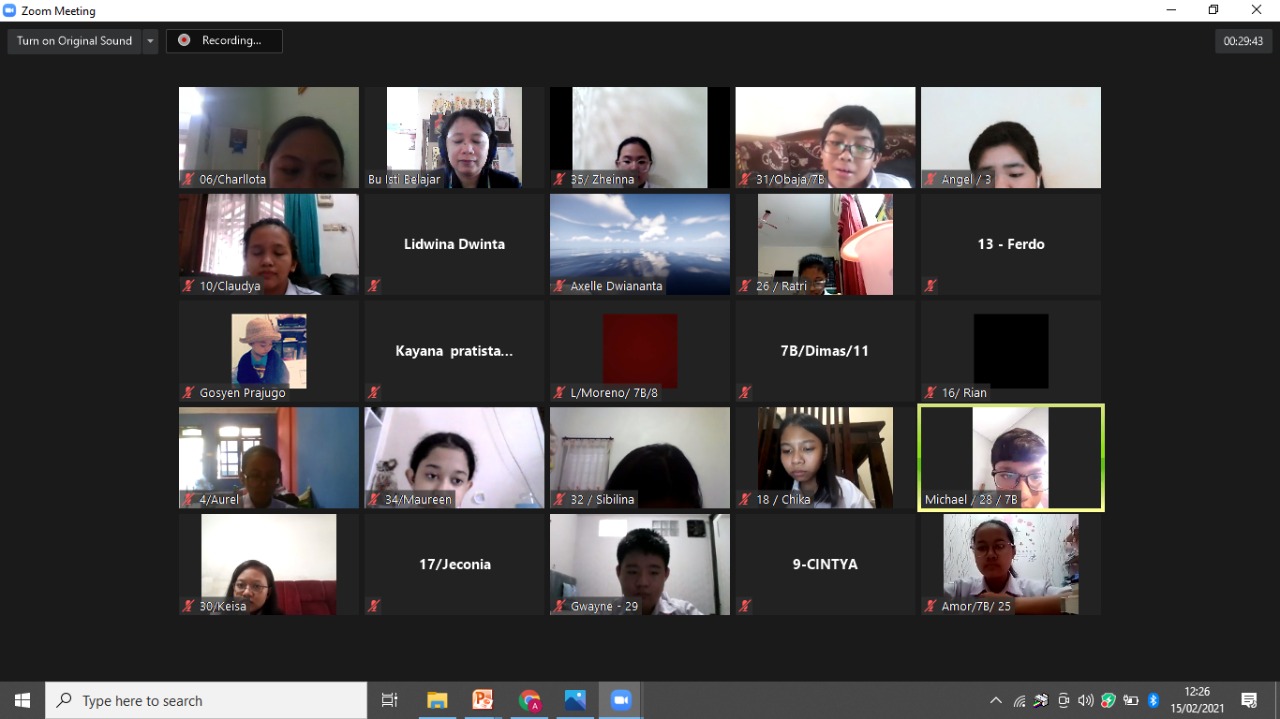The height and width of the screenshot is (719, 1280).
Task: Click muted mic icon on Gwayne - 29
Action: (560, 606)
